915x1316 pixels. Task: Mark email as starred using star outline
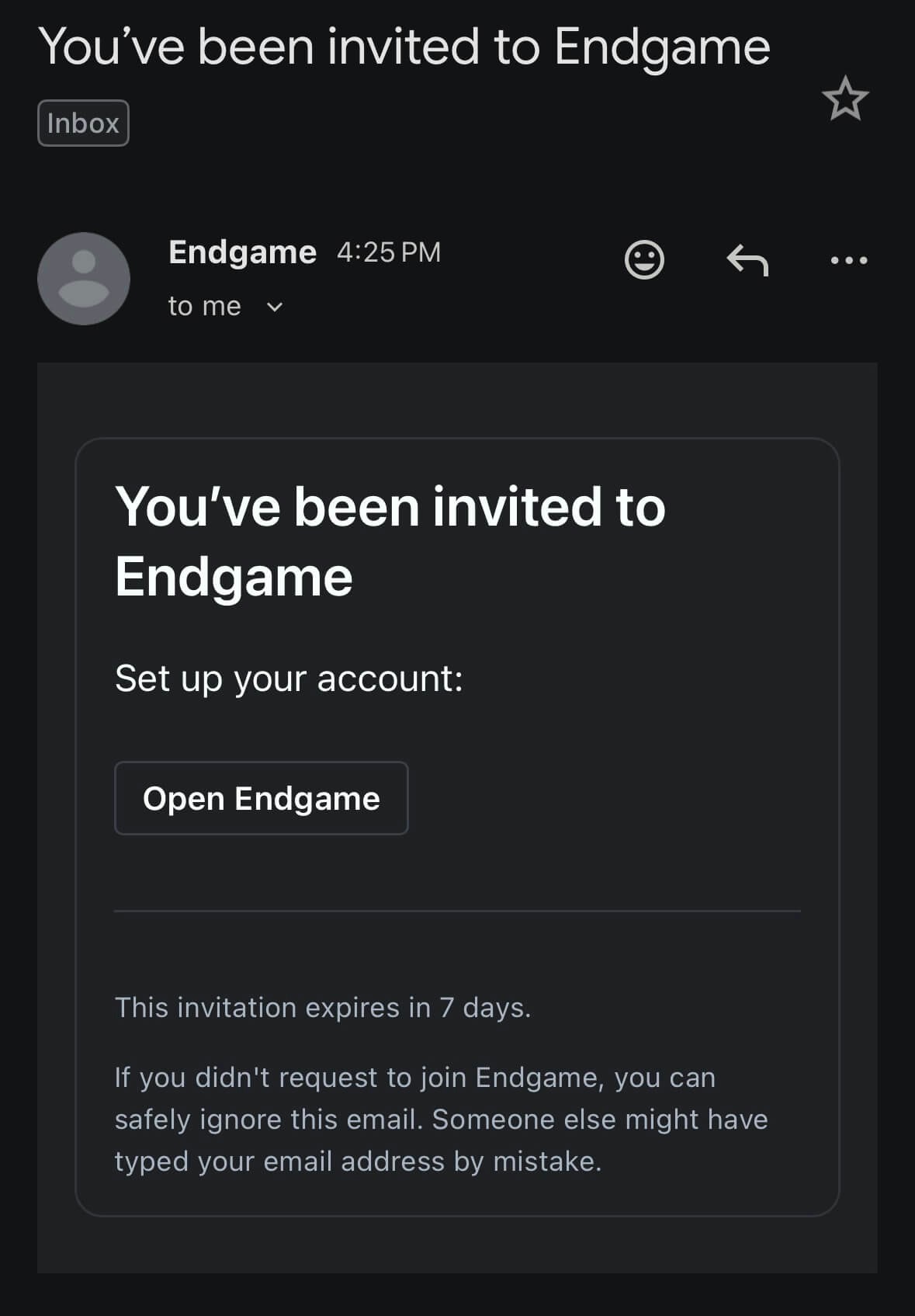click(845, 99)
